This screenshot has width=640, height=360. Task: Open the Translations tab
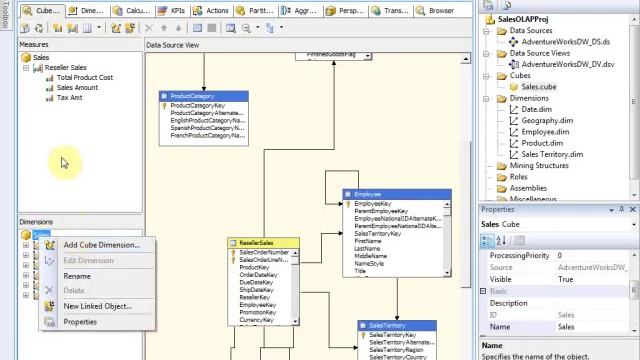click(x=390, y=11)
